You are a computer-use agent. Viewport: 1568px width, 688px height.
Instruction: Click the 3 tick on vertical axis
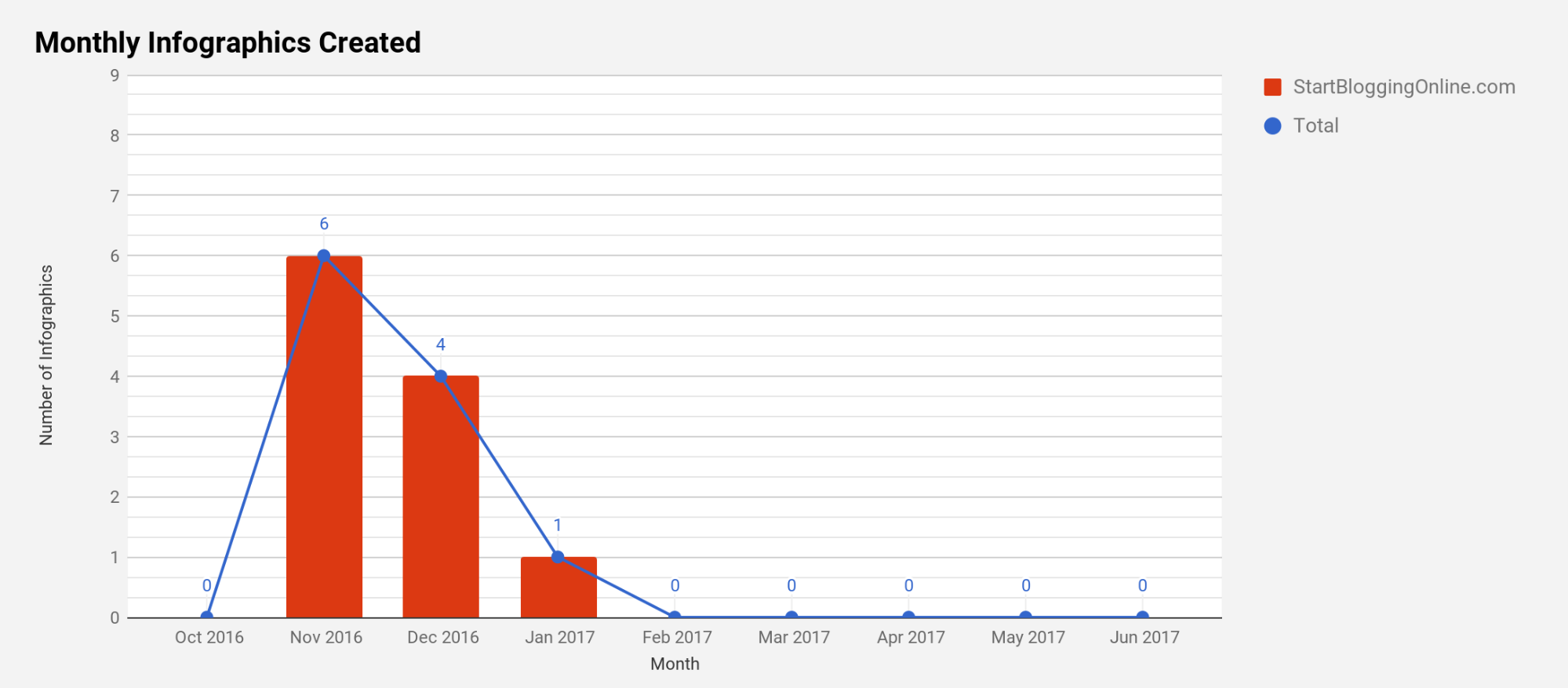115,437
